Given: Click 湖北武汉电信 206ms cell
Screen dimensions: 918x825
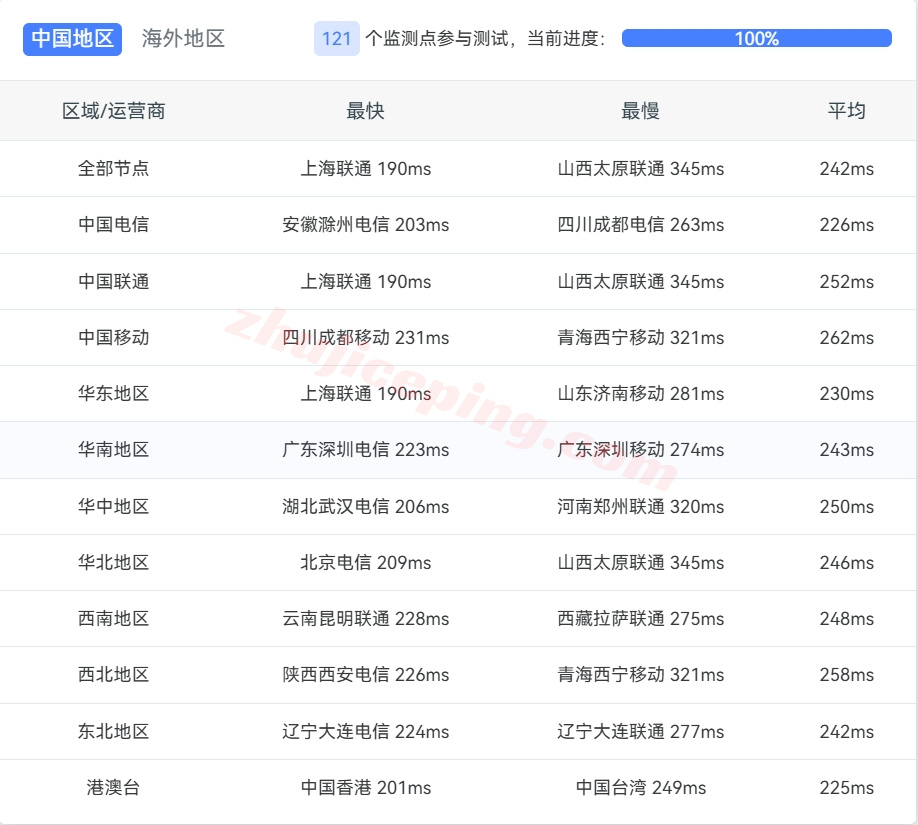Looking at the screenshot, I should point(365,506).
